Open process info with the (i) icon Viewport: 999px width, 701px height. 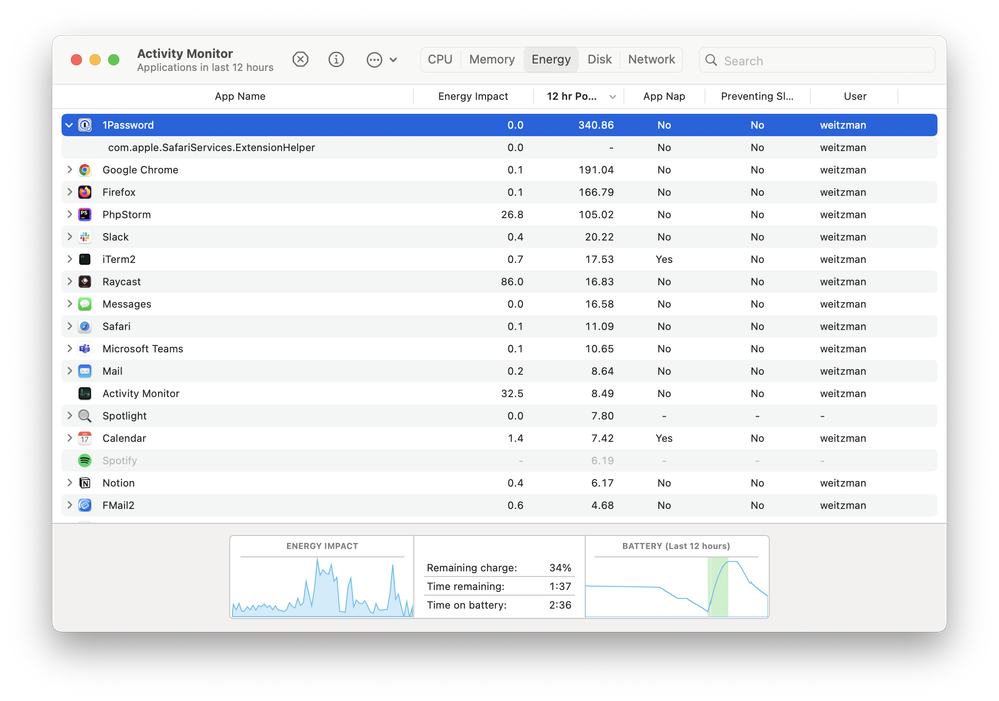coord(336,59)
